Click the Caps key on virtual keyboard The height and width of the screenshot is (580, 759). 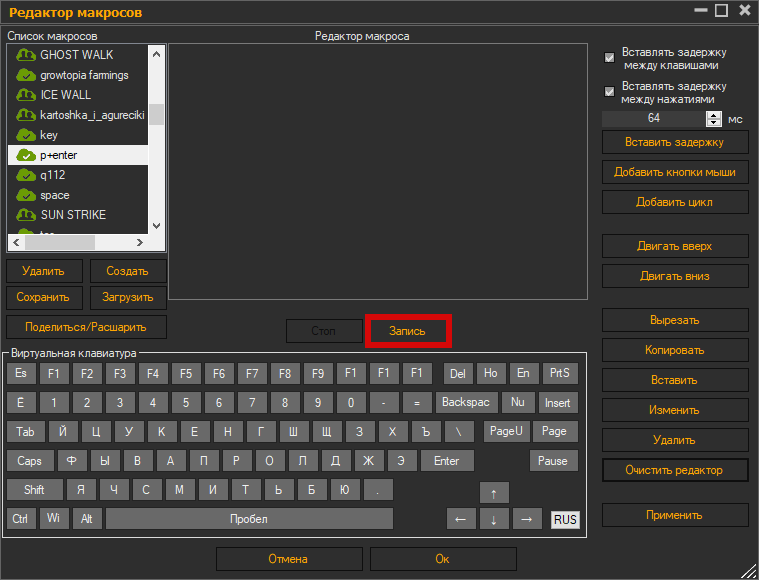coord(30,461)
